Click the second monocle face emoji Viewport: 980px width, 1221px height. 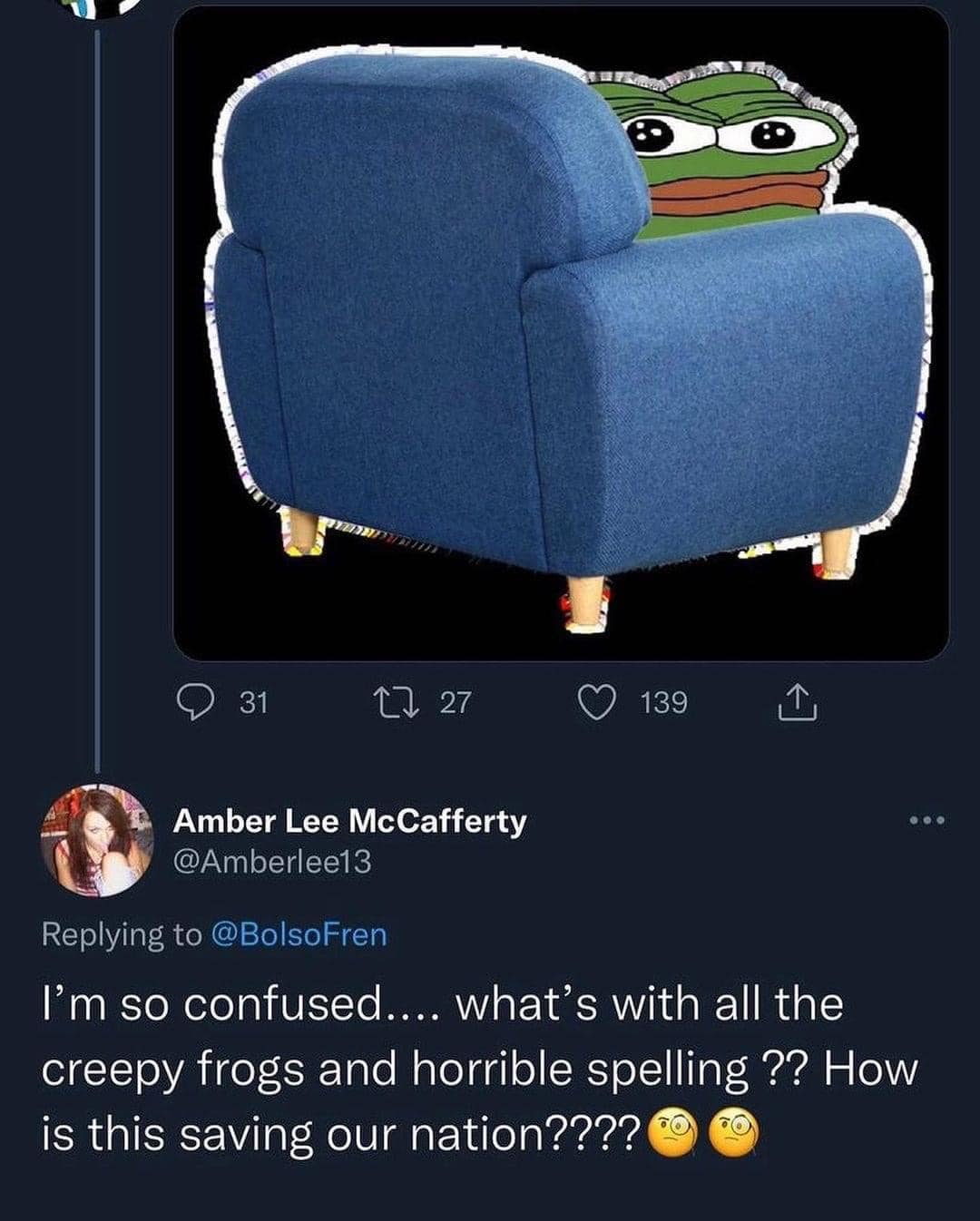pyautogui.click(x=734, y=1136)
